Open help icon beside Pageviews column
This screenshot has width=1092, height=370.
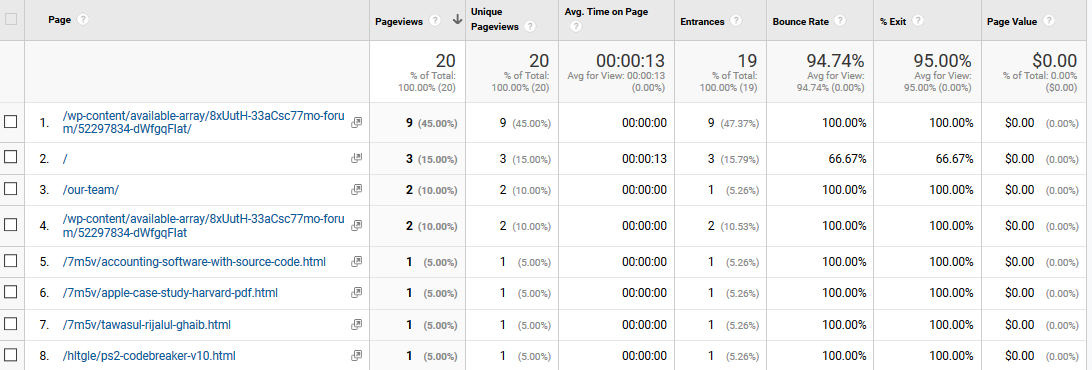coord(435,21)
